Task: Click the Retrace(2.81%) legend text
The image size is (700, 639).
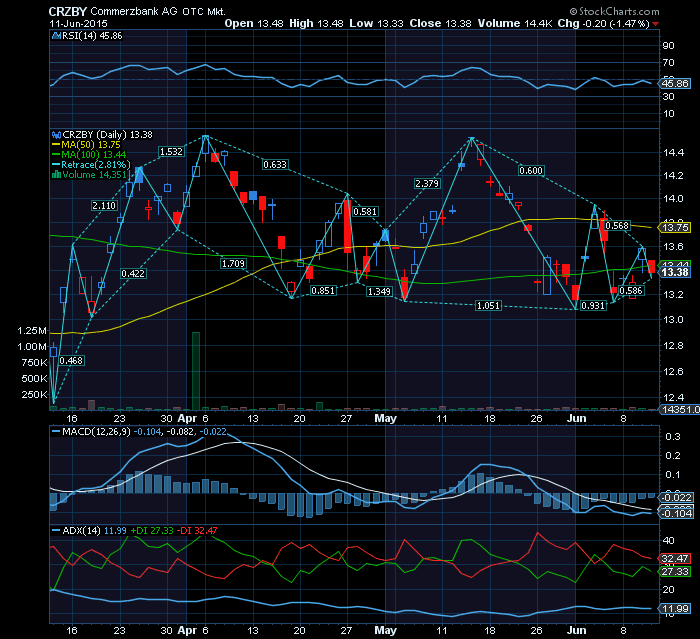Action: (96, 165)
